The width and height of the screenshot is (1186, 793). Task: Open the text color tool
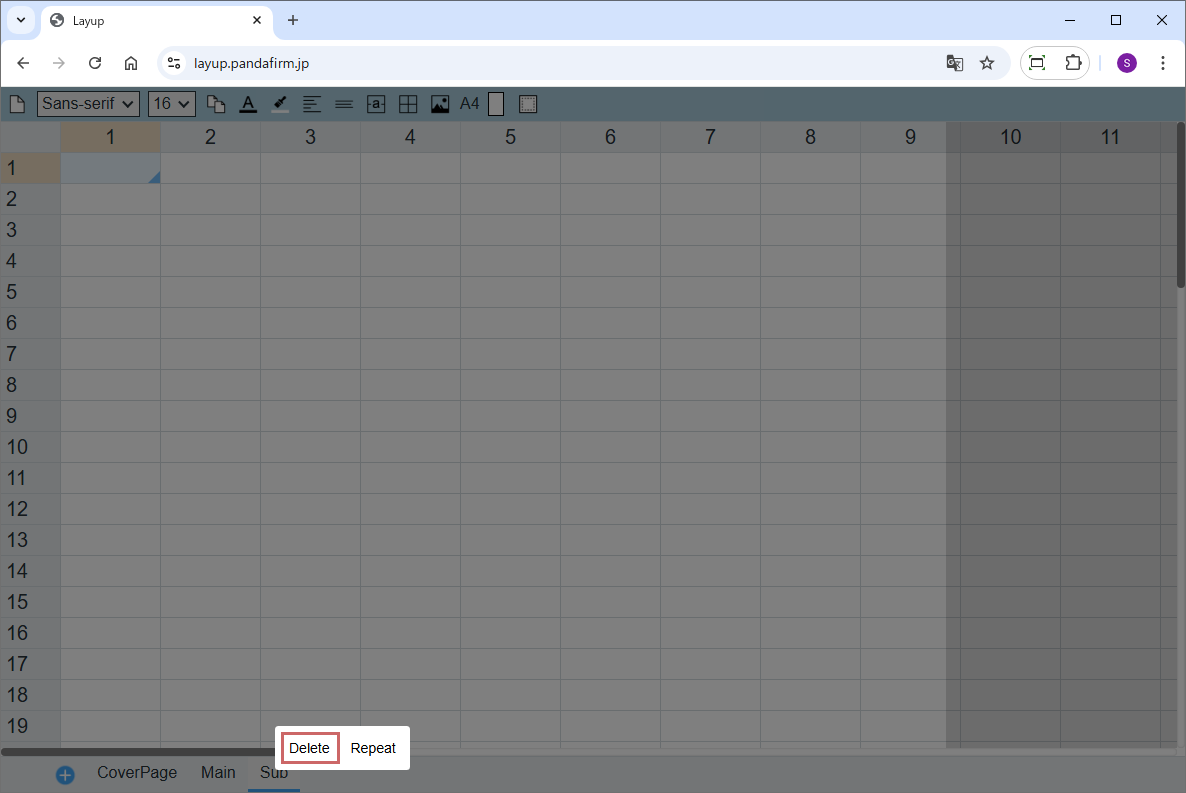click(x=248, y=104)
